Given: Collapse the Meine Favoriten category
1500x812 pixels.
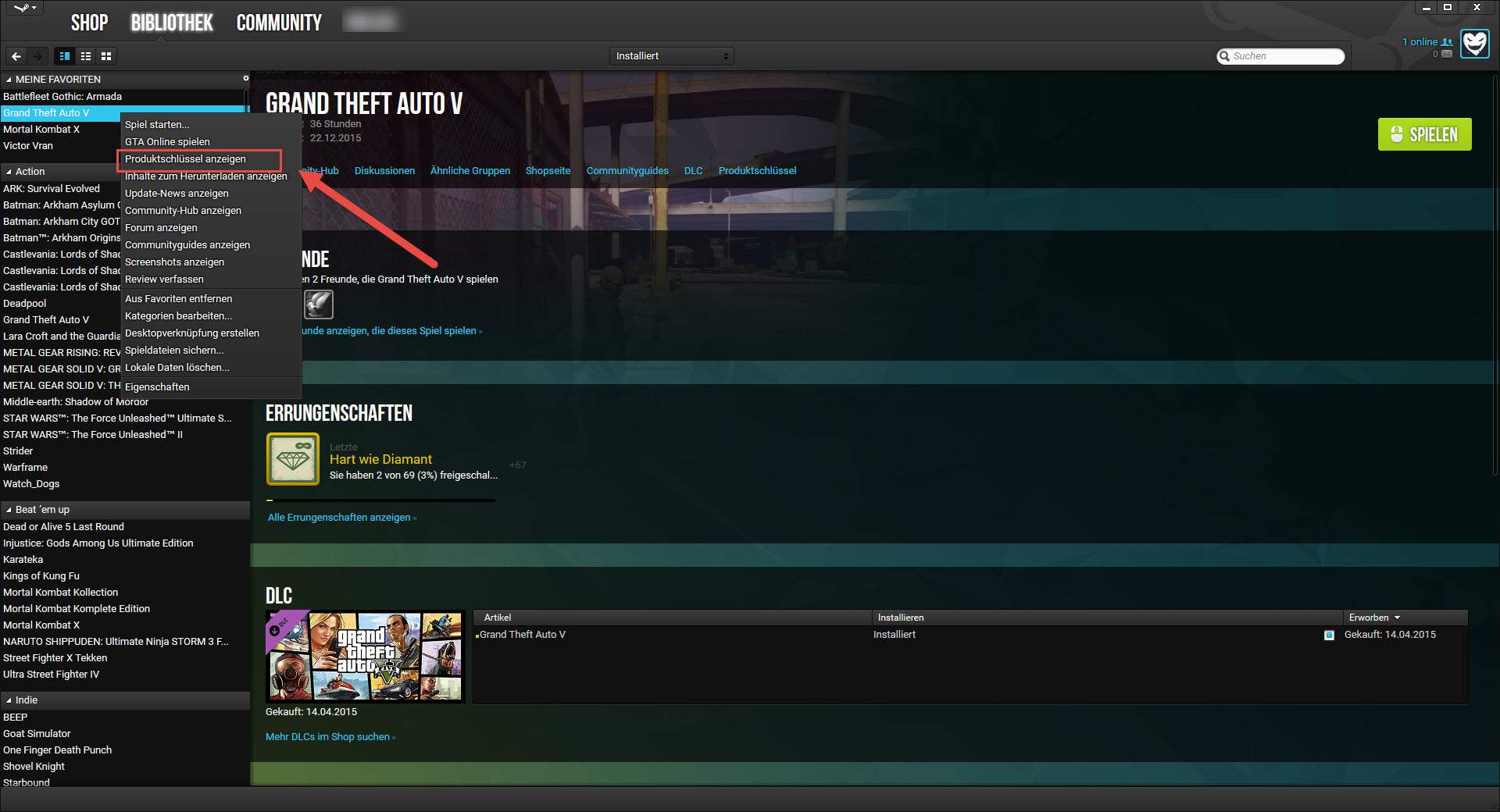Looking at the screenshot, I should pos(9,79).
